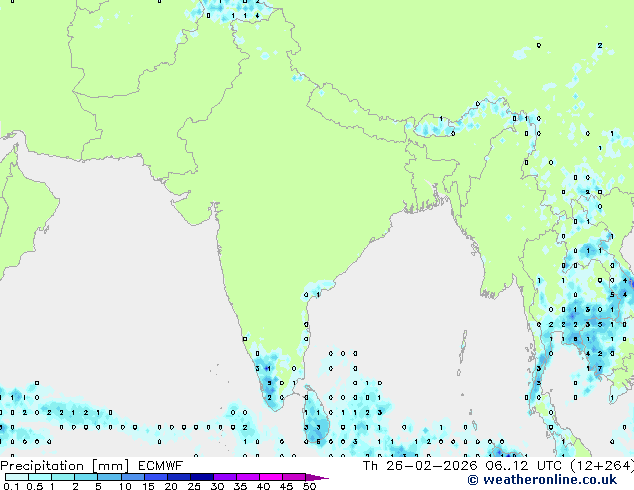Pick the 25–30 mm navy legend swatch

coord(201,477)
